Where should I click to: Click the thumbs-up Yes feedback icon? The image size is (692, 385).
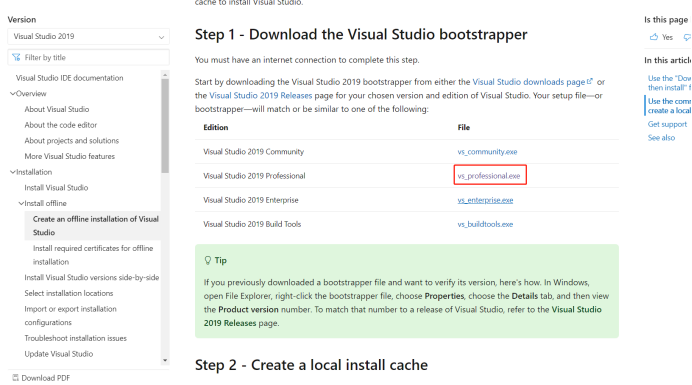coord(654,37)
